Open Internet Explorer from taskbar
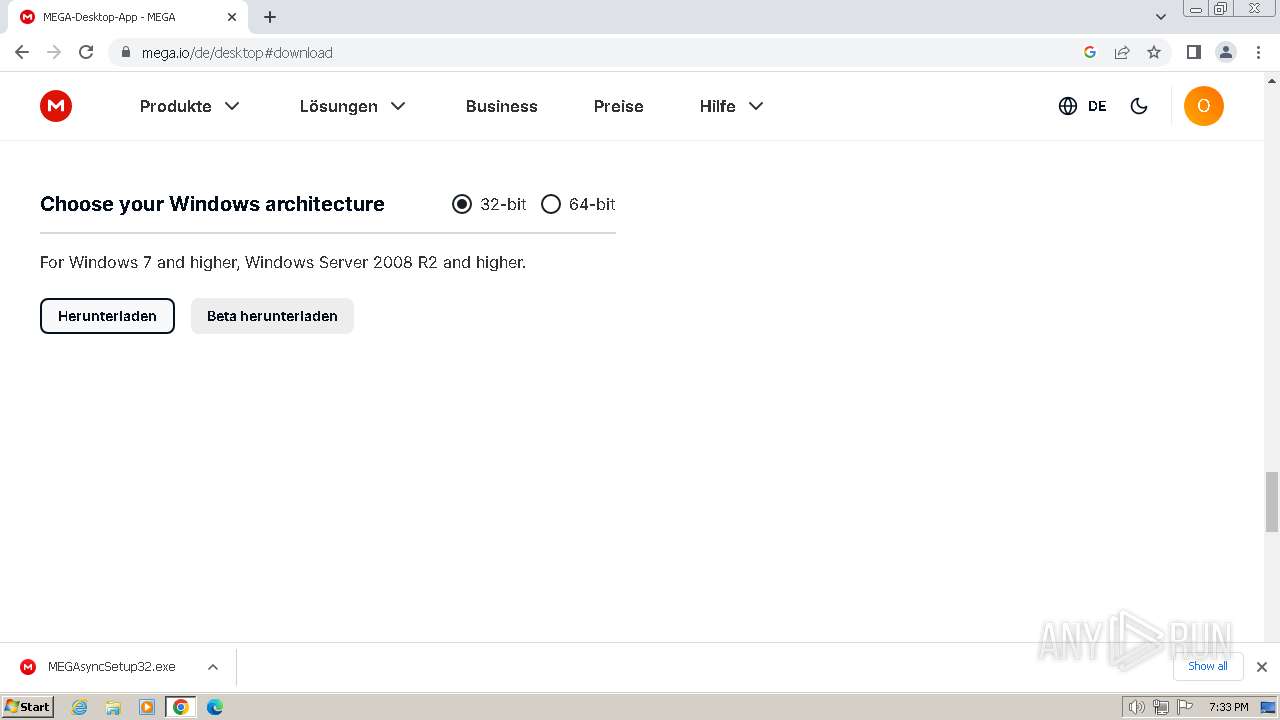The height and width of the screenshot is (720, 1280). coord(80,707)
